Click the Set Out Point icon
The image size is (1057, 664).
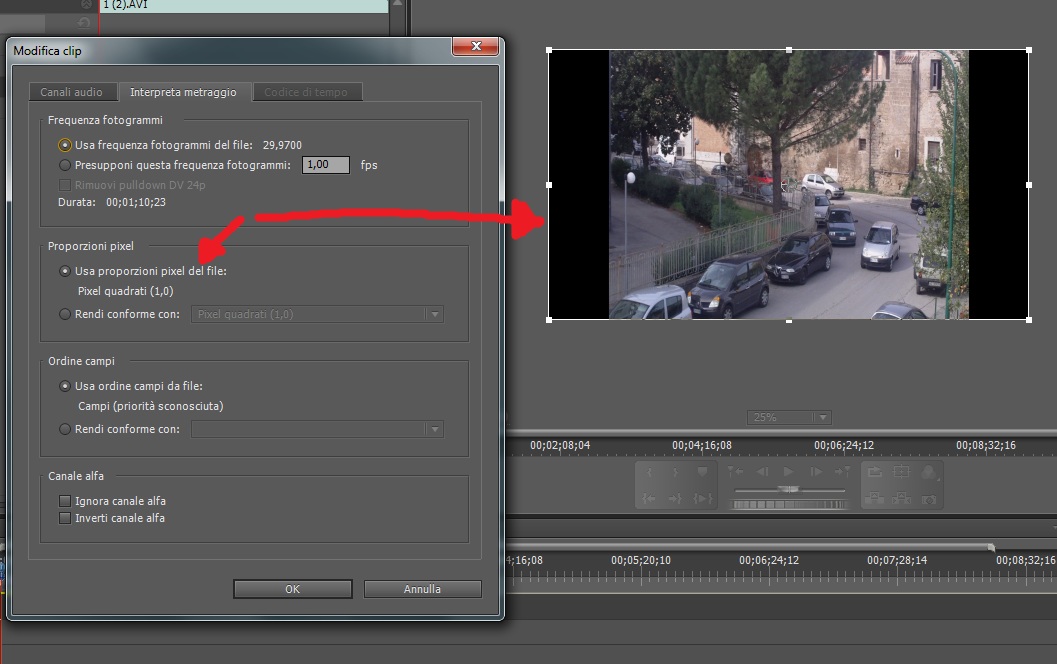pyautogui.click(x=675, y=472)
